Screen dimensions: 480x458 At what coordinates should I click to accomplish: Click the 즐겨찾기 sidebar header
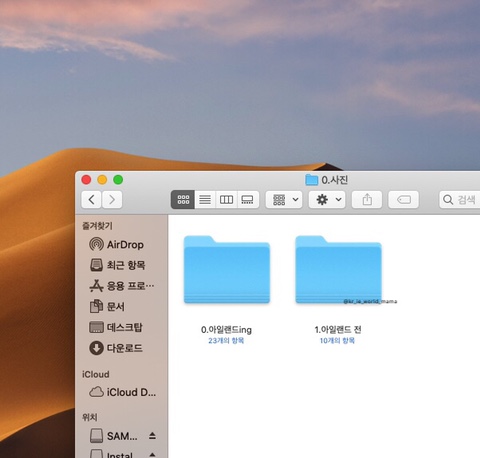click(x=97, y=226)
